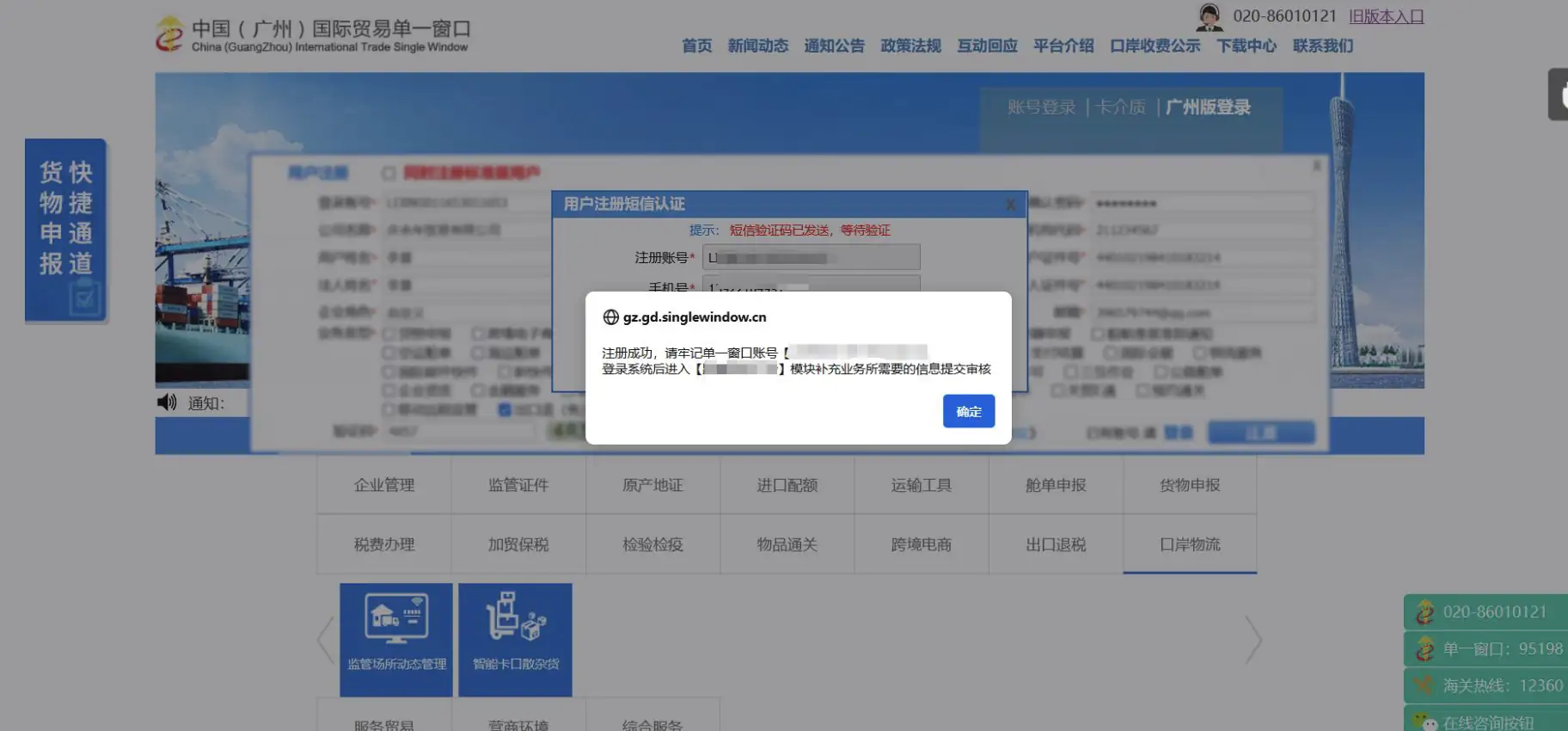
Task: Switch to the 卡介质 tab
Action: tap(1119, 107)
